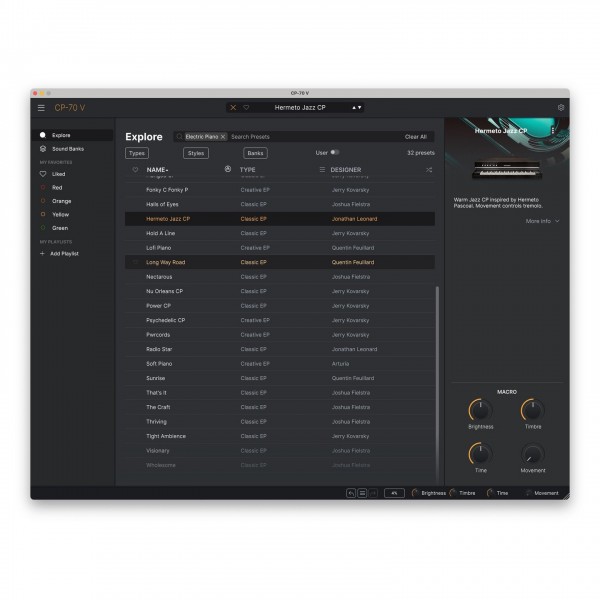Click the heart icon in preset bar
This screenshot has height=600, width=600.
coord(246,108)
